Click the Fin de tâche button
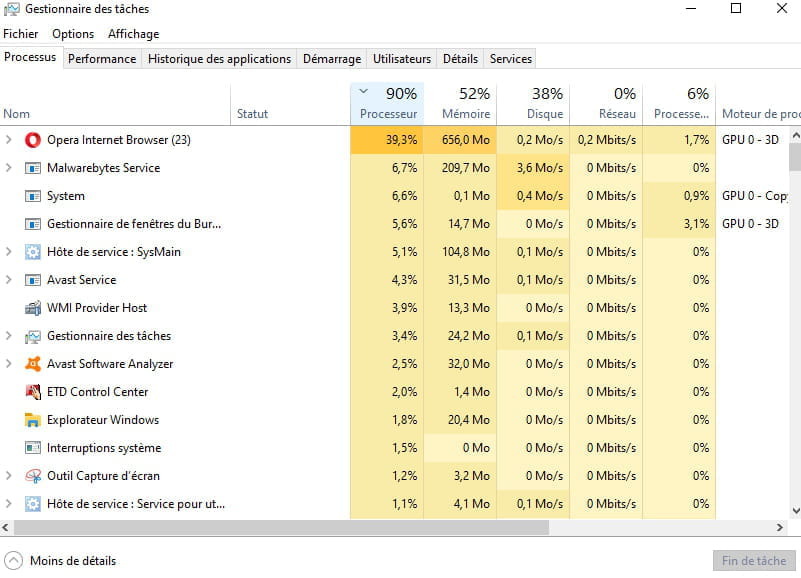Viewport: 801px width, 578px height. coord(754,561)
